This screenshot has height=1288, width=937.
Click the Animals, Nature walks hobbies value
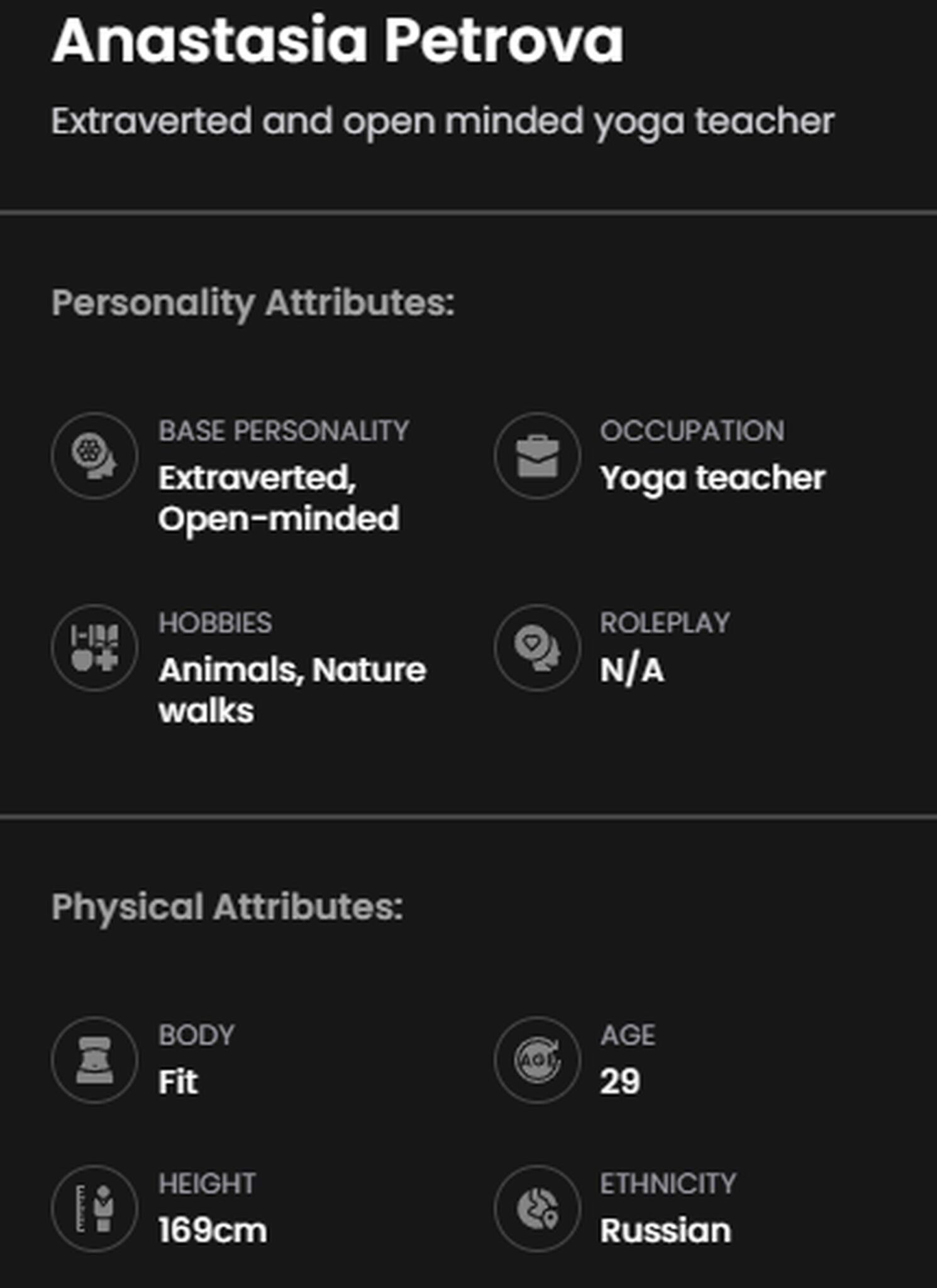[x=292, y=690]
